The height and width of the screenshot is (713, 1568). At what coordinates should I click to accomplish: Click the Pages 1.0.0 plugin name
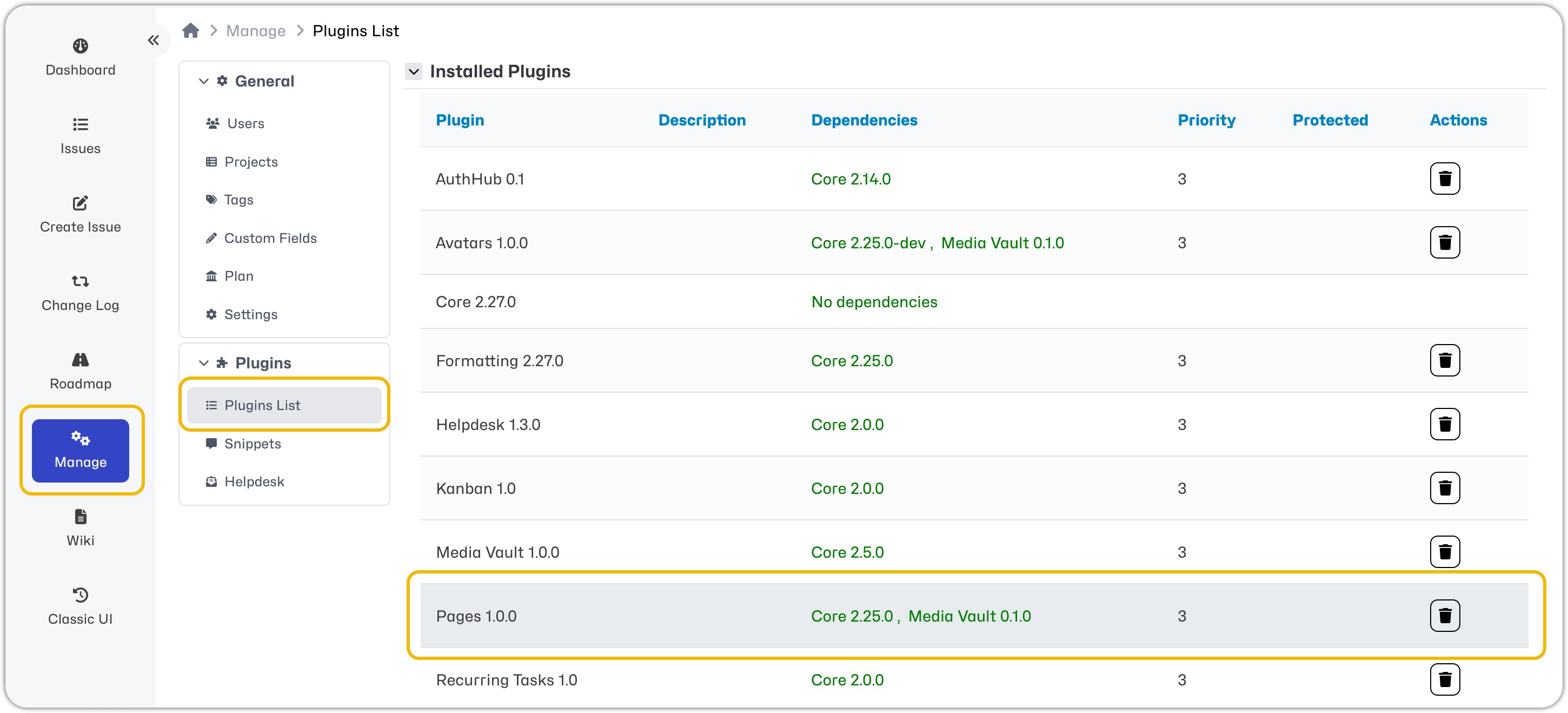pos(476,616)
